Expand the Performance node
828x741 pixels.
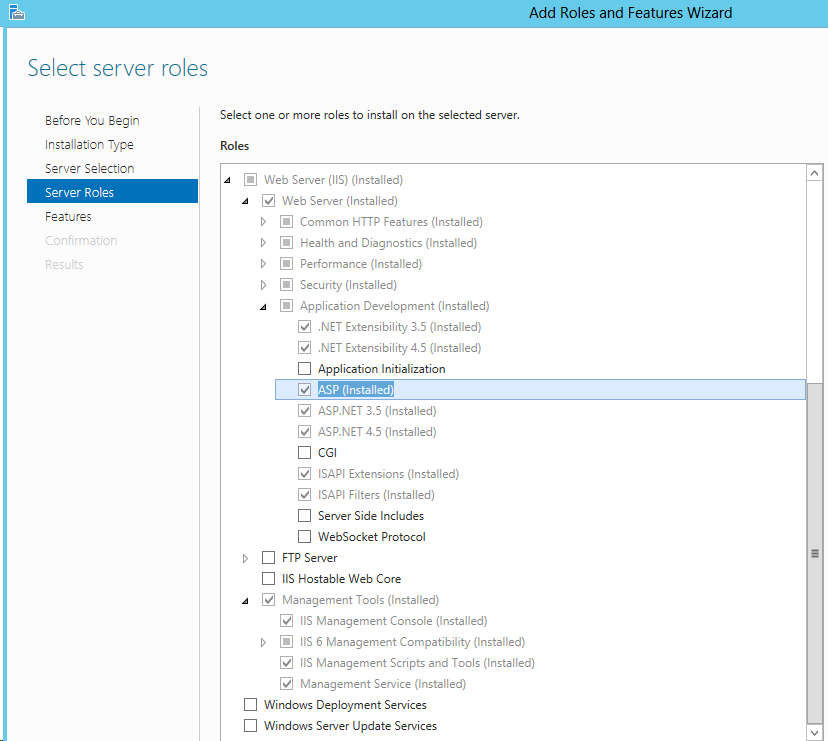[x=264, y=264]
